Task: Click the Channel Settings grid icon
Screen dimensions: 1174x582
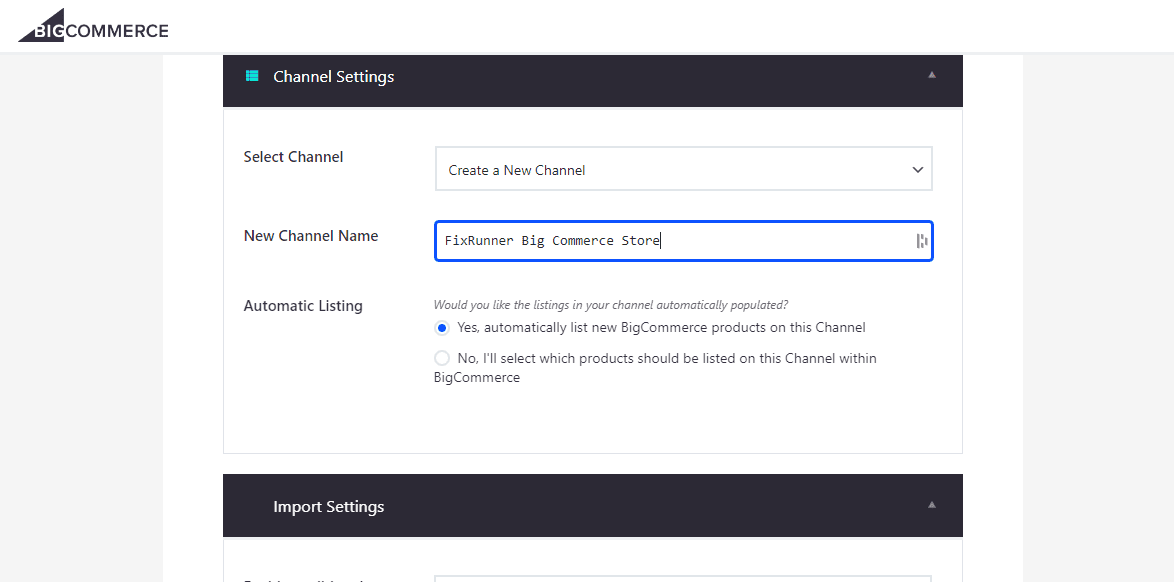Action: (x=252, y=76)
